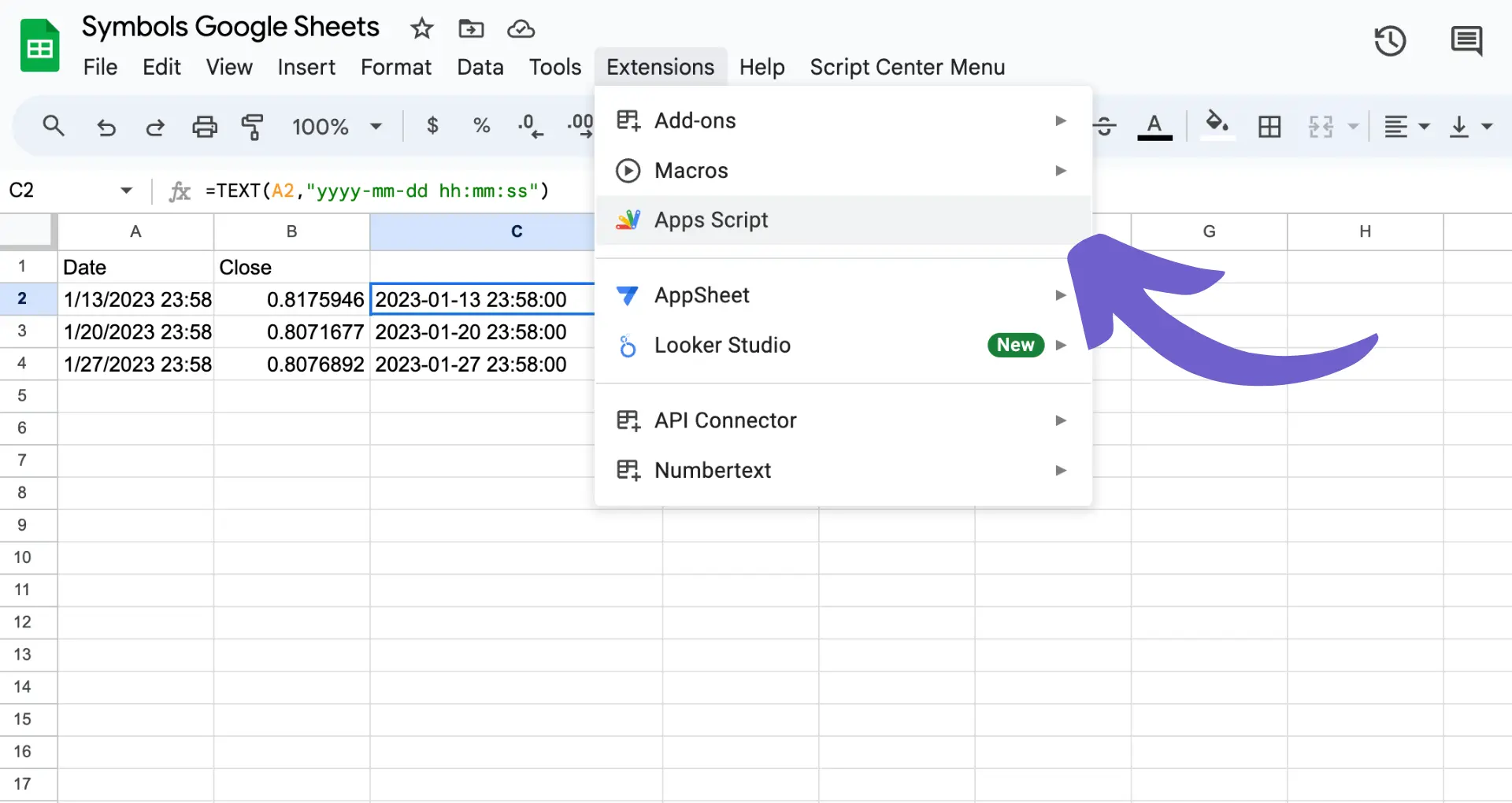Screen dimensions: 1512x803
Task: Increase decimal places
Action: pyautogui.click(x=580, y=126)
